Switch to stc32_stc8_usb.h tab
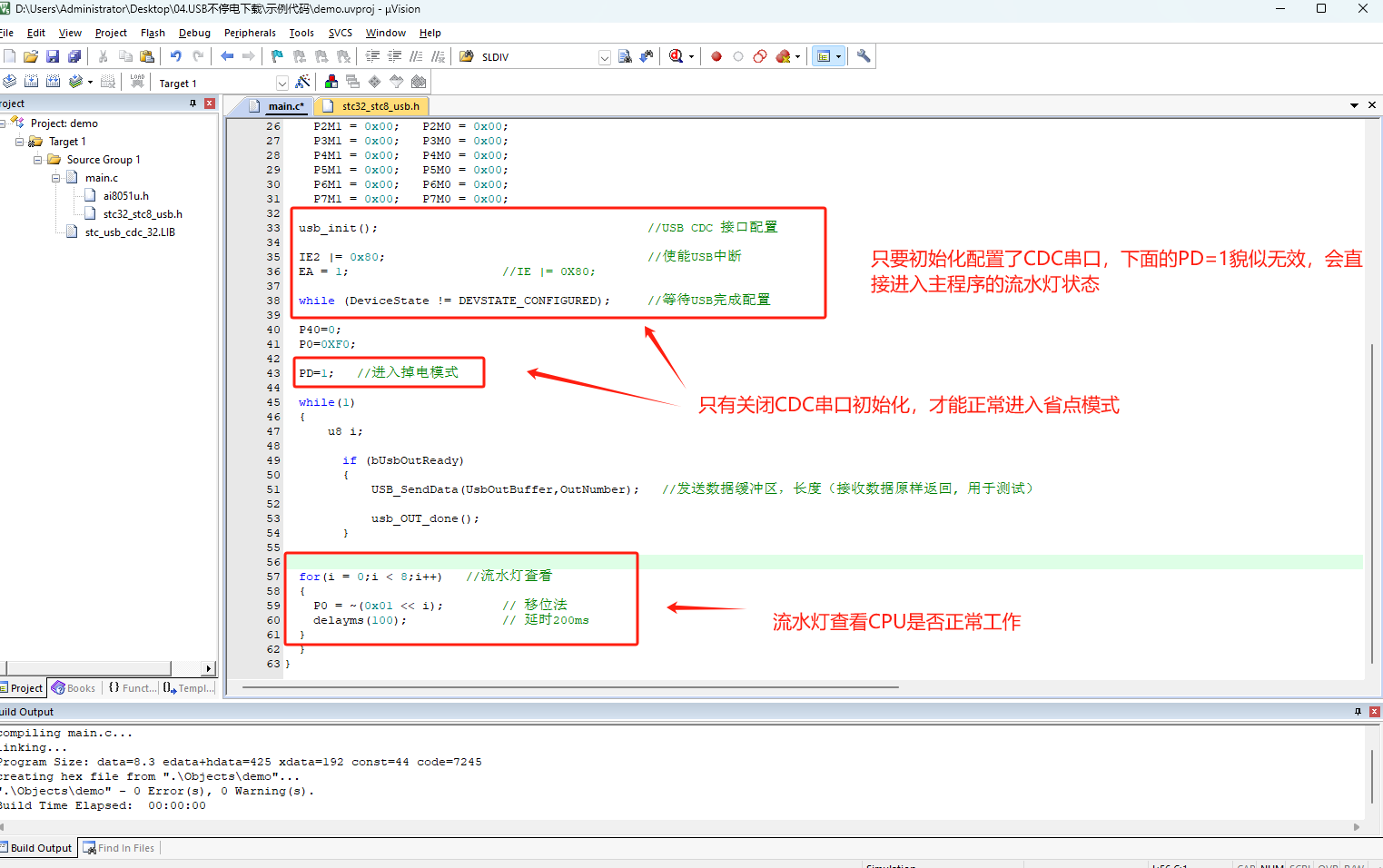This screenshot has width=1383, height=868. [x=380, y=106]
